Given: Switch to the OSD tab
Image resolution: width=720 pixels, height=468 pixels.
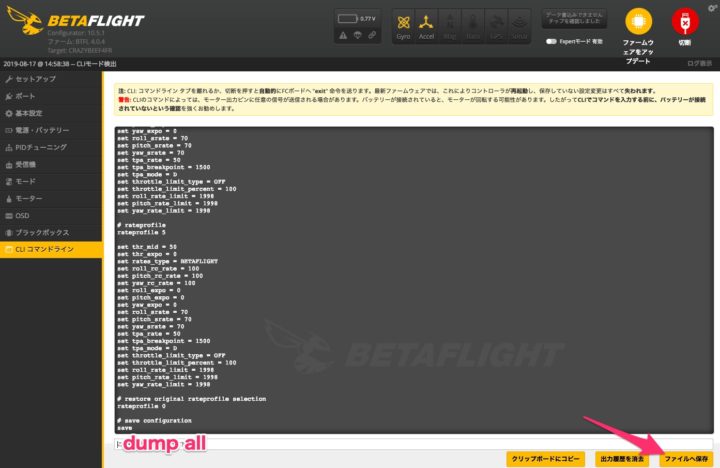Looking at the screenshot, I should point(20,214).
